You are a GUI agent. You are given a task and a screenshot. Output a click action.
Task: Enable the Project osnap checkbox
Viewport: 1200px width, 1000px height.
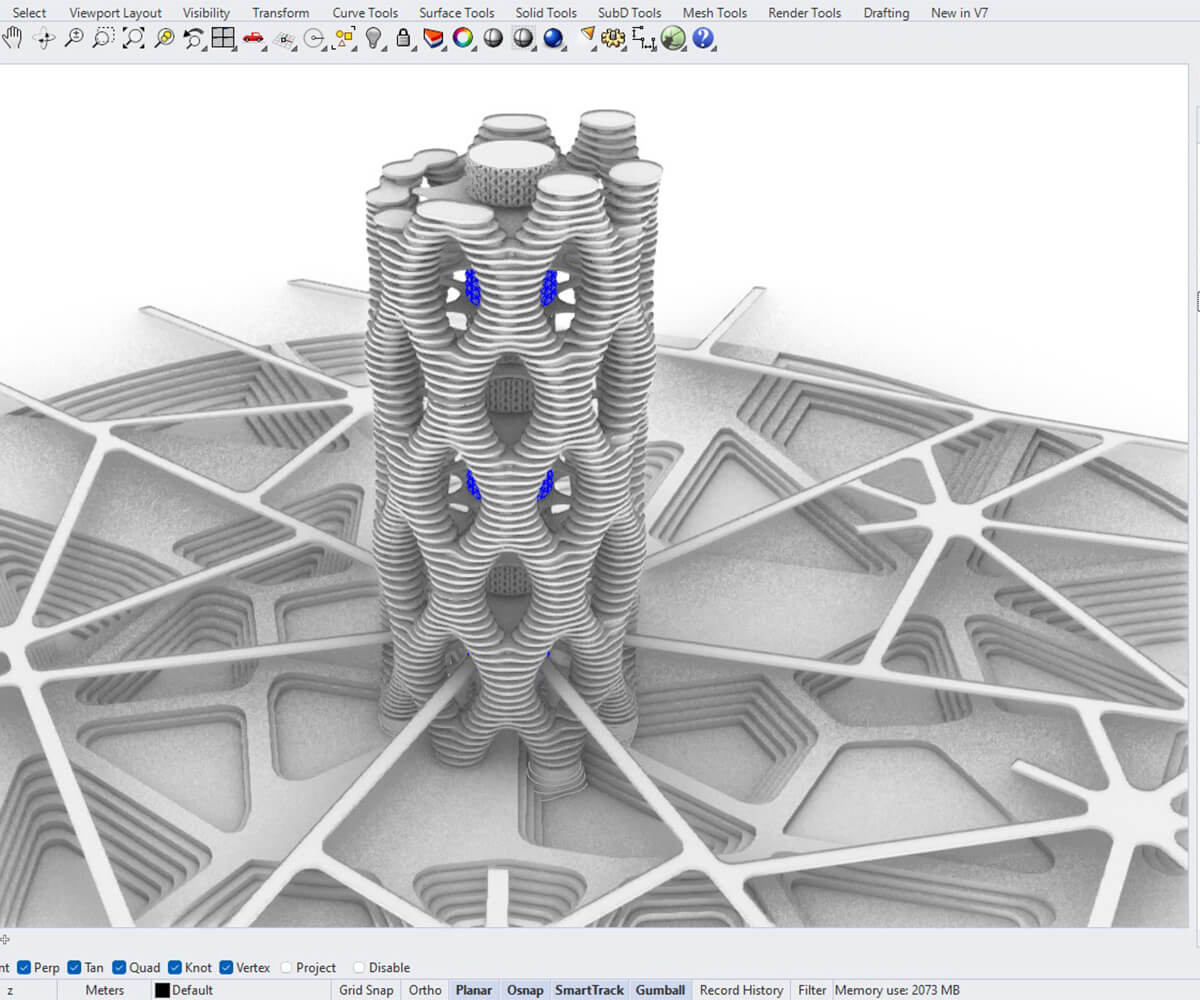285,967
